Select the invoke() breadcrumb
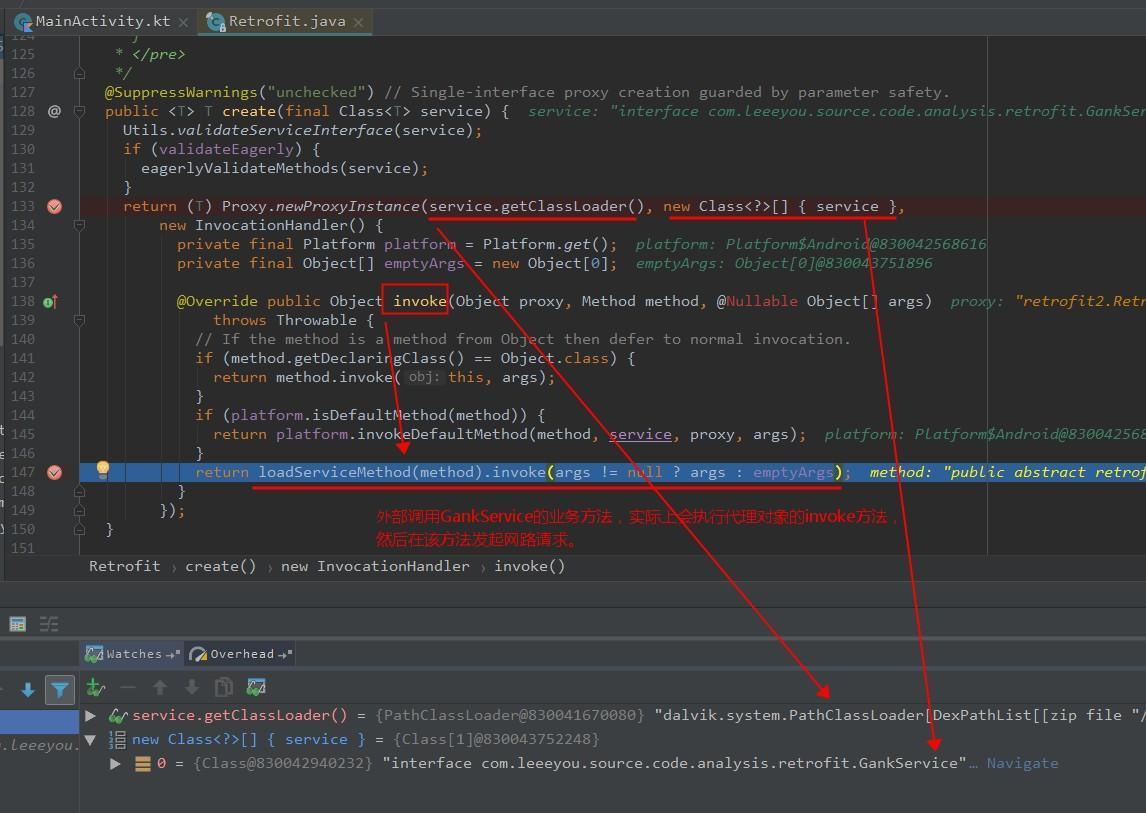This screenshot has height=813, width=1146. click(530, 566)
